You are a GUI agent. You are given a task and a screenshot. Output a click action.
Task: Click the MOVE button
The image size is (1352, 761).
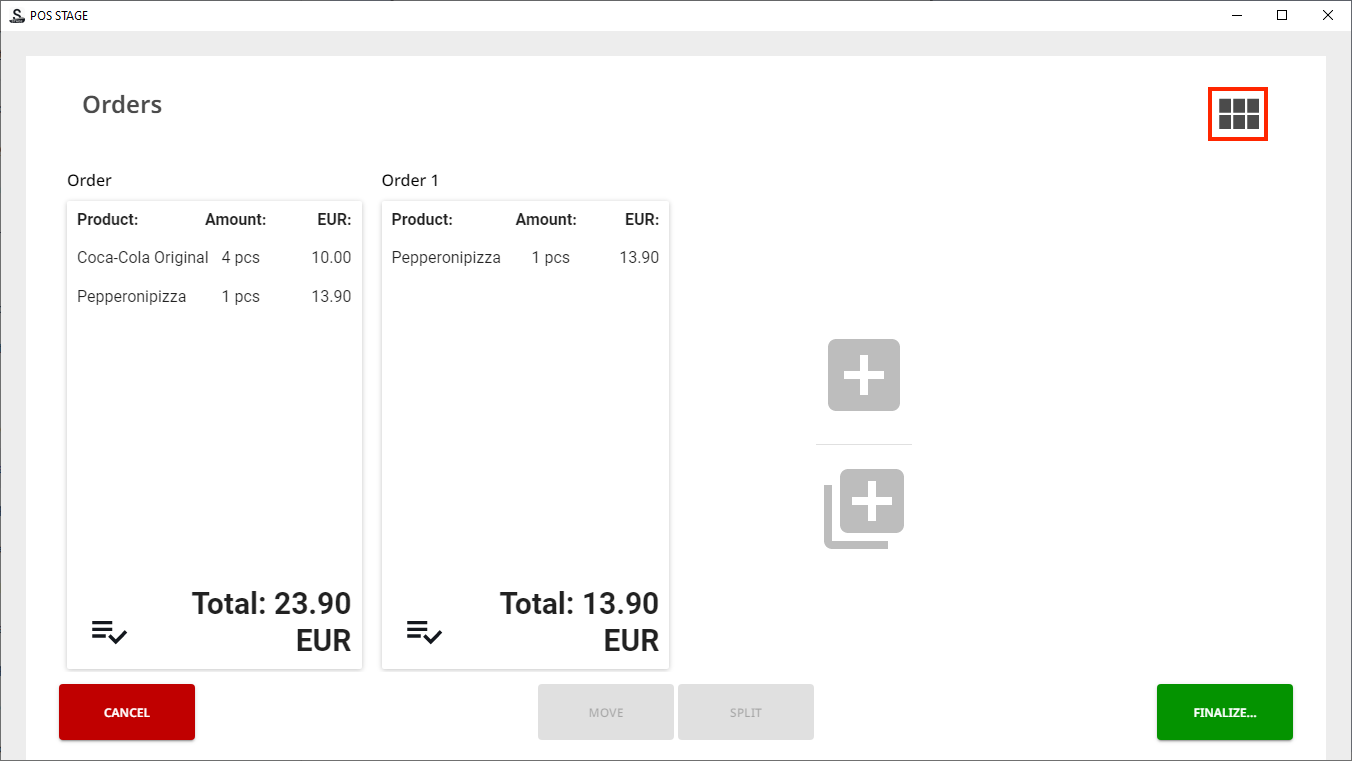click(605, 712)
